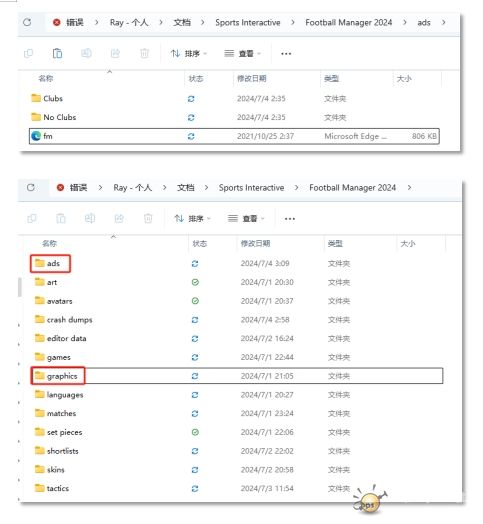Click the sync status icon of the skins folder
Viewport: 483px width, 524px height.
[x=195, y=470]
